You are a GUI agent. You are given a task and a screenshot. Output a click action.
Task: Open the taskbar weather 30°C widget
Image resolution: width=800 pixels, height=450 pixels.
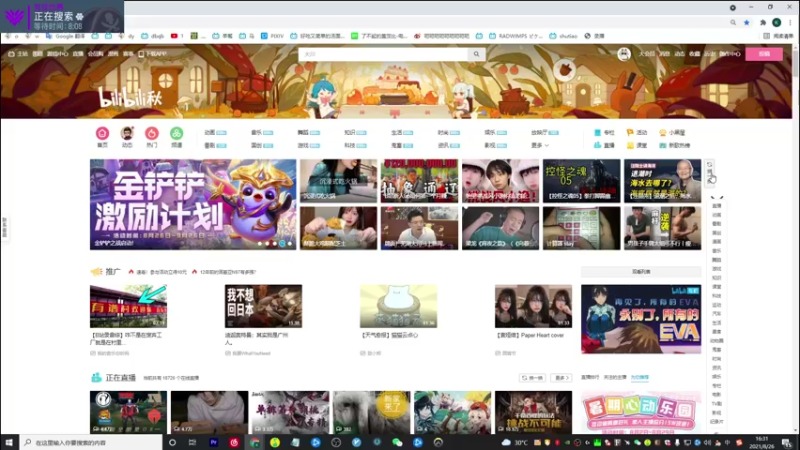(x=514, y=442)
